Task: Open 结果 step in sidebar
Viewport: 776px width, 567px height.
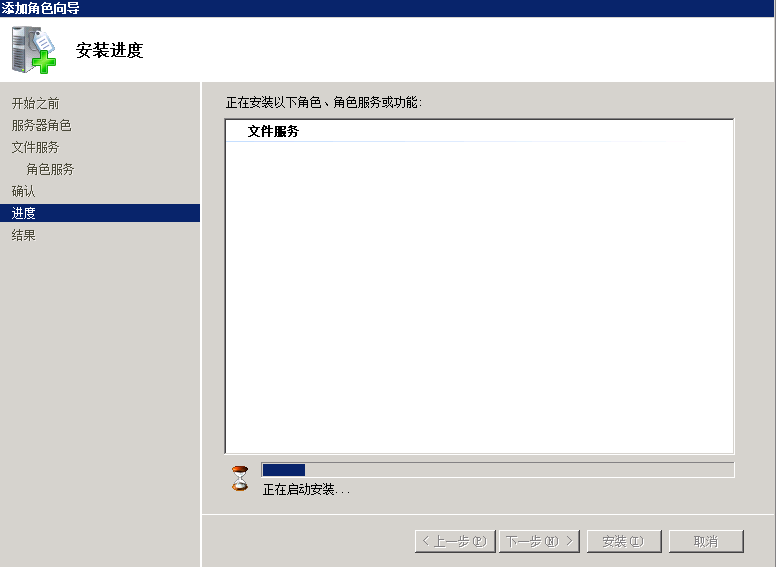Action: point(23,235)
